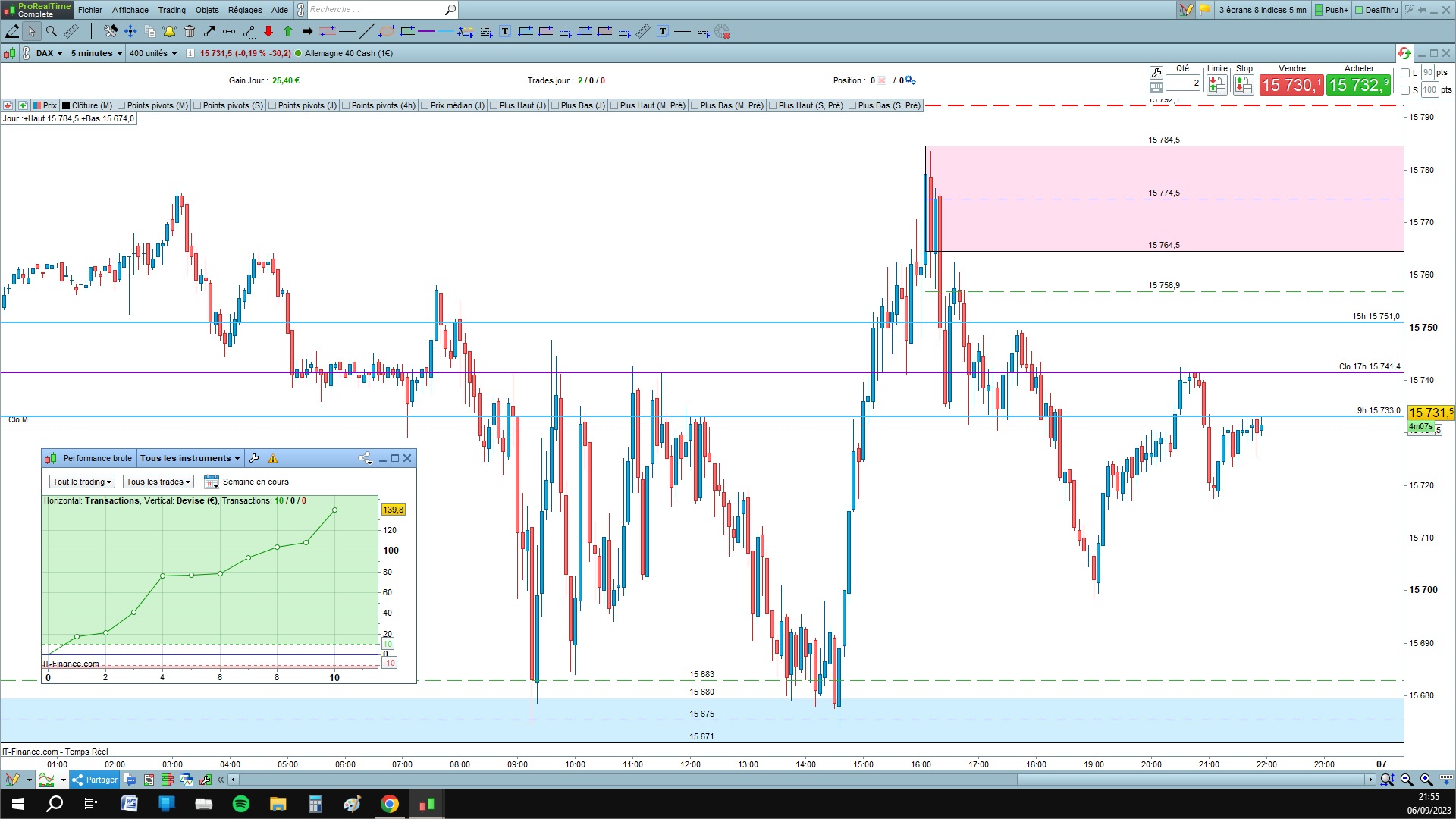Click the Limite order icon button
Screen dimensions: 1456x819
coord(1217,85)
